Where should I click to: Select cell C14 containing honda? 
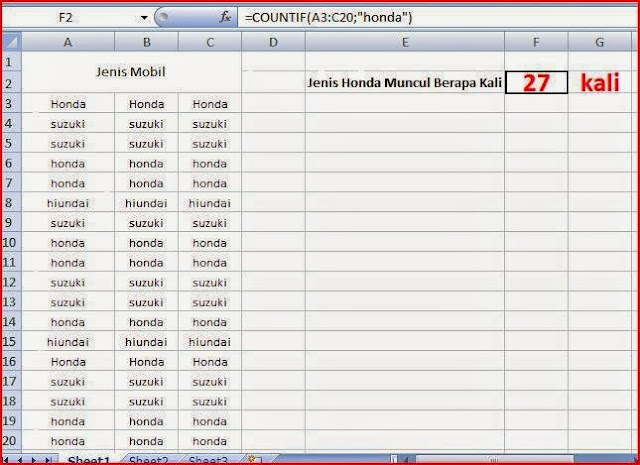210,322
